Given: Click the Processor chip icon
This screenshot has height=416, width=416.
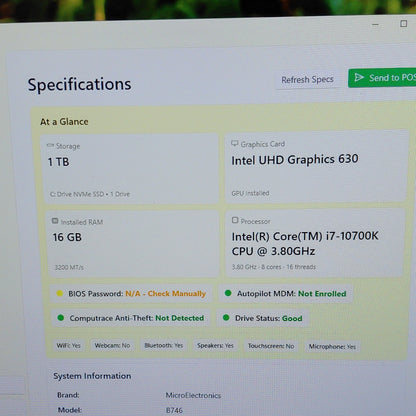Looking at the screenshot, I should pos(235,220).
